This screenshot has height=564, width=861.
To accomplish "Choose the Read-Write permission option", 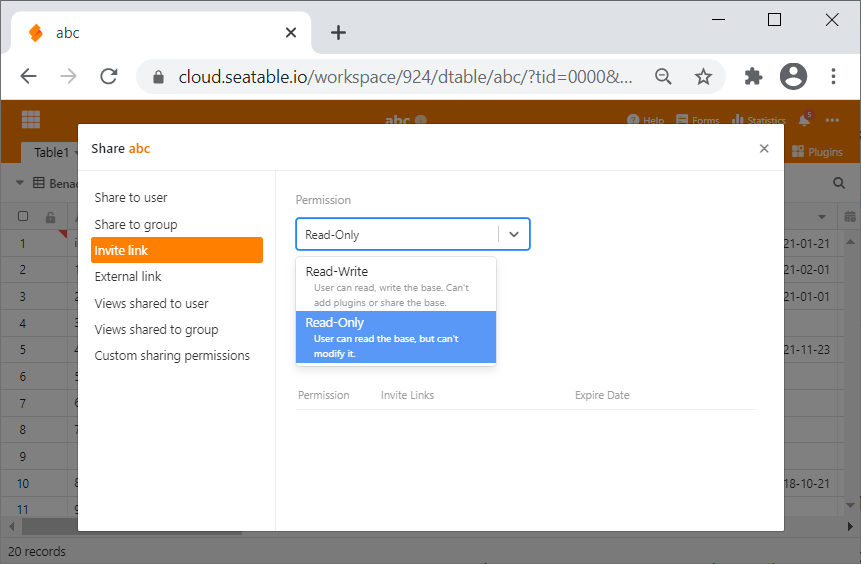I will [396, 286].
